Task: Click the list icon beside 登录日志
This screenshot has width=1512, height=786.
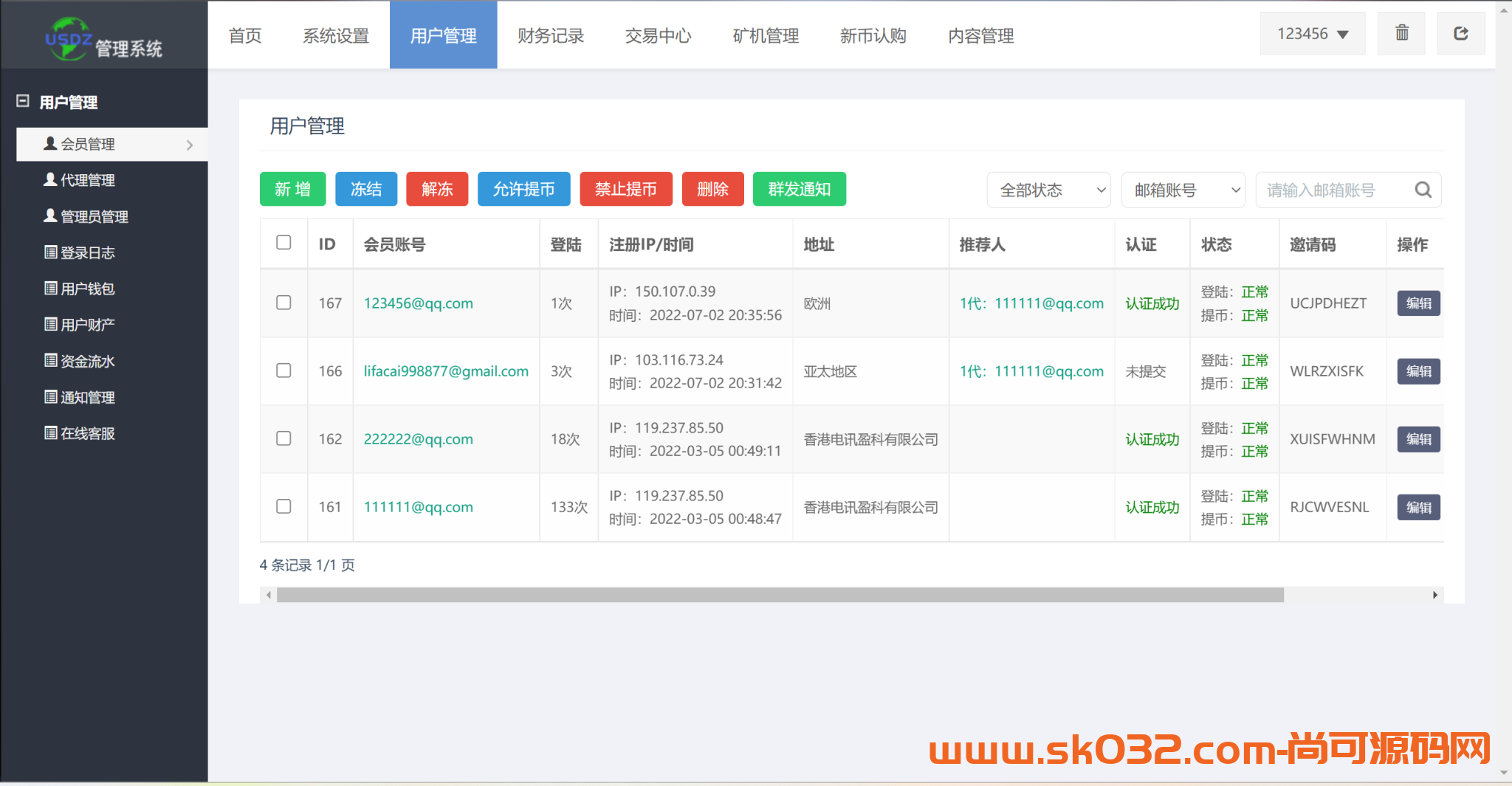Action: (50, 252)
